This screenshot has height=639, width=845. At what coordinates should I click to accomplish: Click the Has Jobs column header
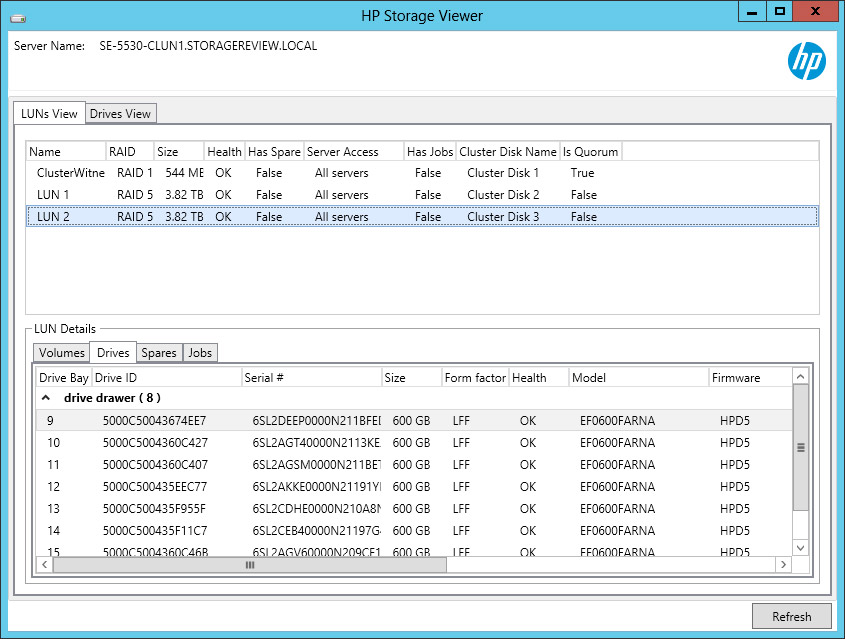pyautogui.click(x=430, y=152)
